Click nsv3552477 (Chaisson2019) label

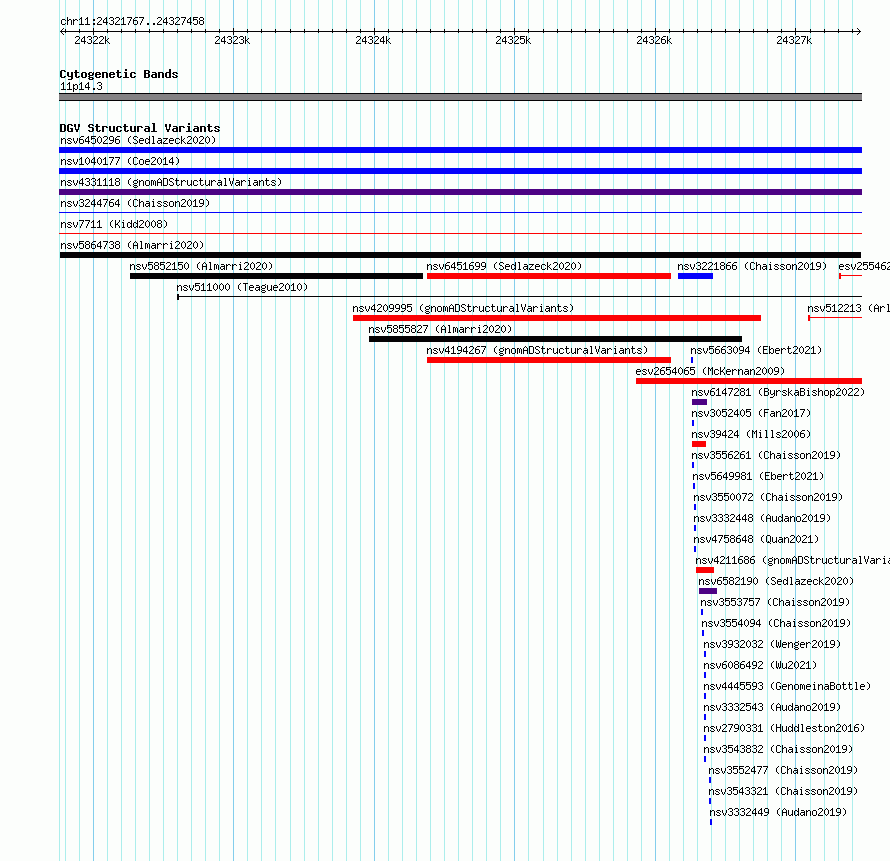click(783, 770)
